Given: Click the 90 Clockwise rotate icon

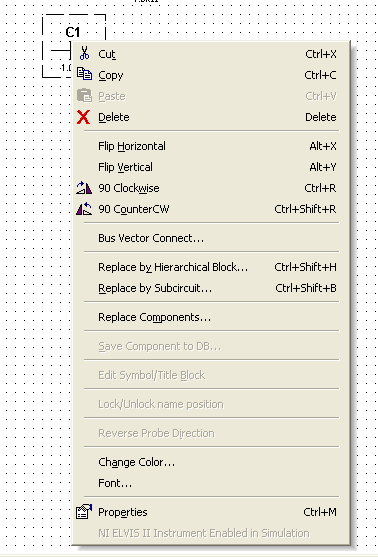Looking at the screenshot, I should click(x=84, y=188).
